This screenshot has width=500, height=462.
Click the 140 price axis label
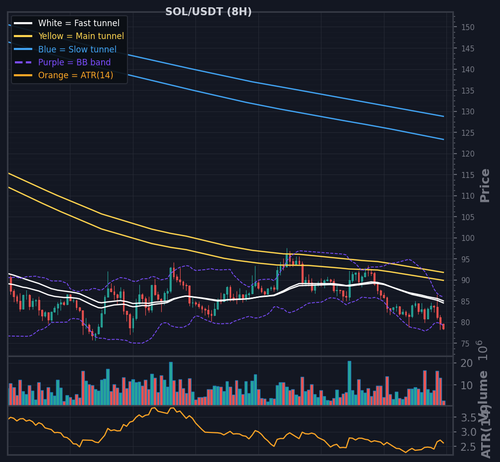(x=468, y=70)
